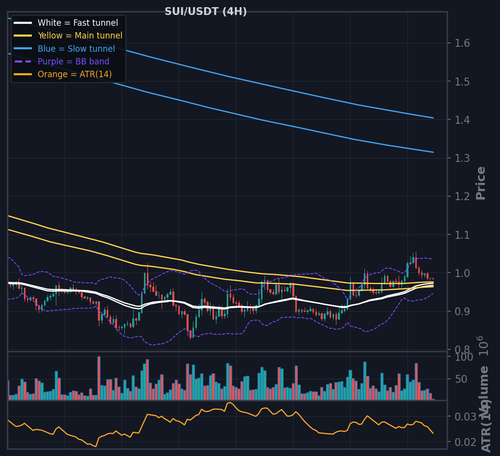Image resolution: width=500 pixels, height=456 pixels.
Task: Click the 1.0 price axis label
Action: point(462,273)
